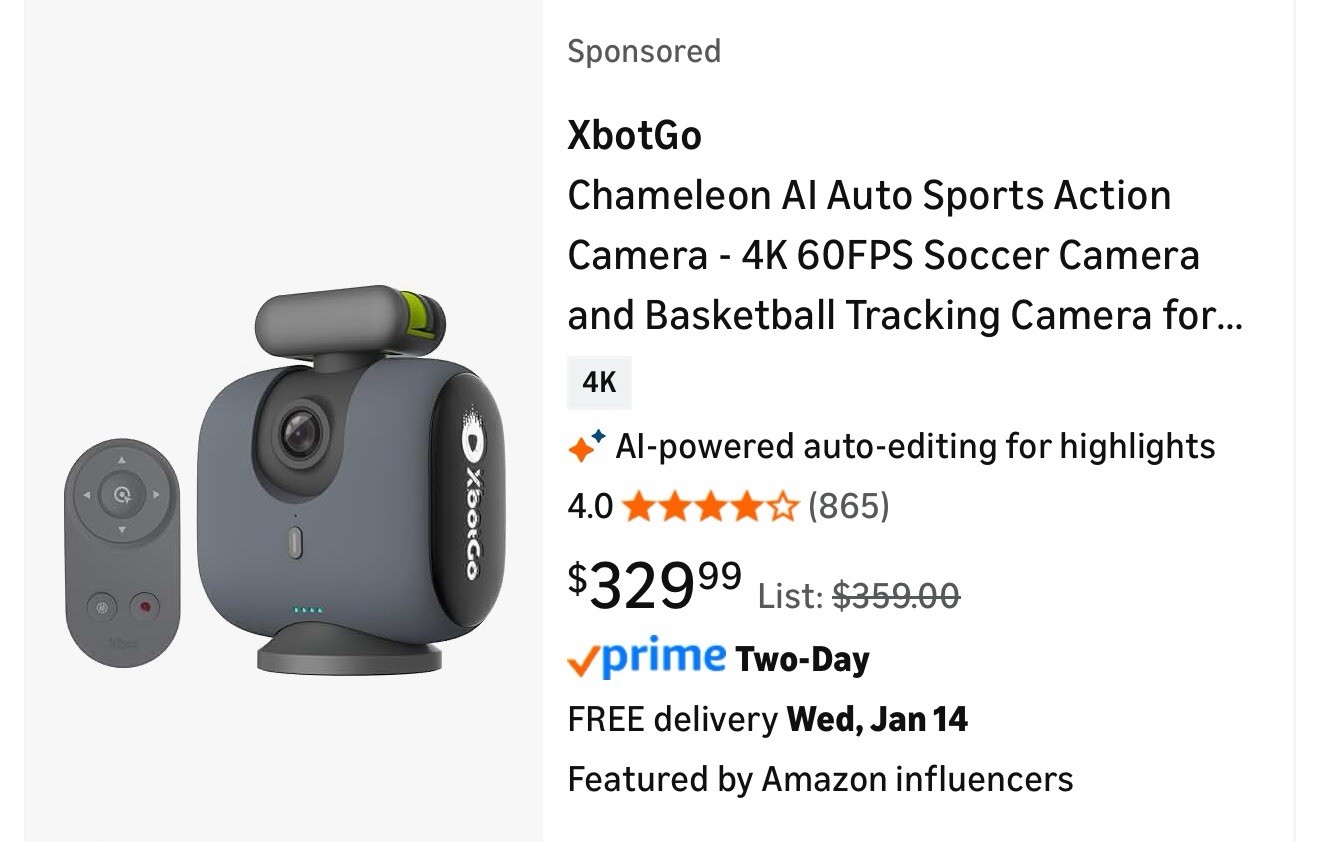Open the XbotGo brand name link
Viewport: 1320px width, 842px height.
point(634,135)
